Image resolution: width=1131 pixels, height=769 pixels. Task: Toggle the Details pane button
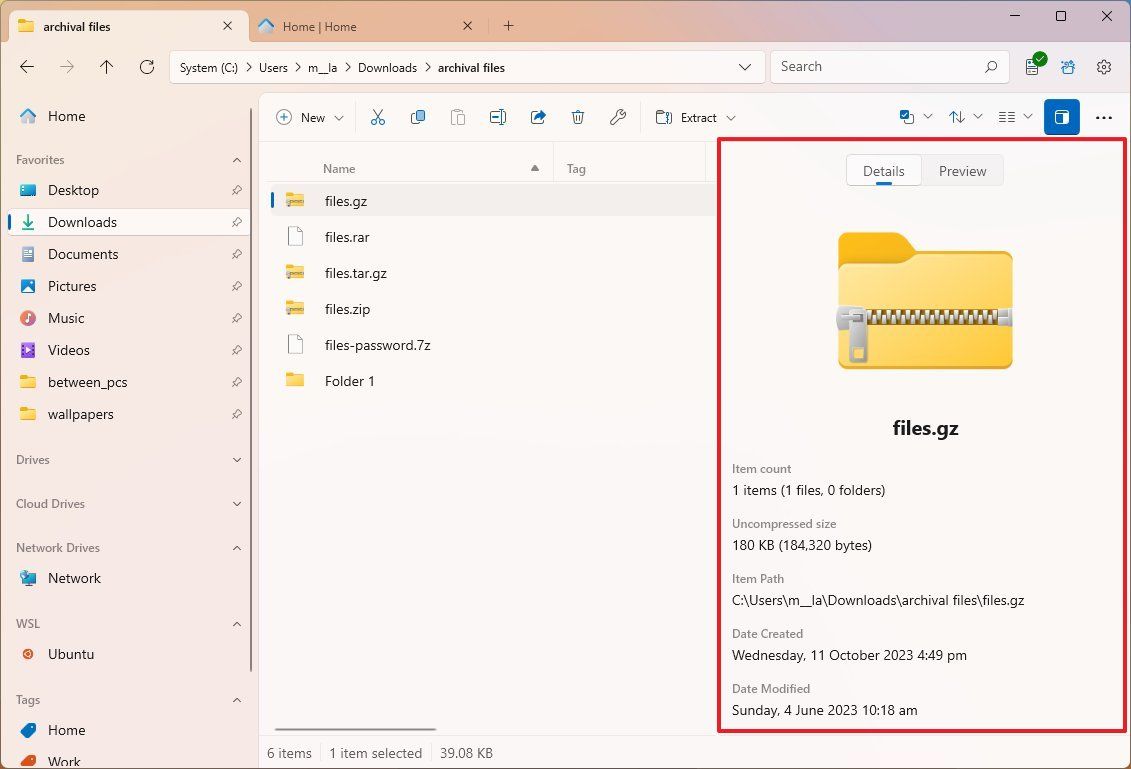click(1061, 117)
